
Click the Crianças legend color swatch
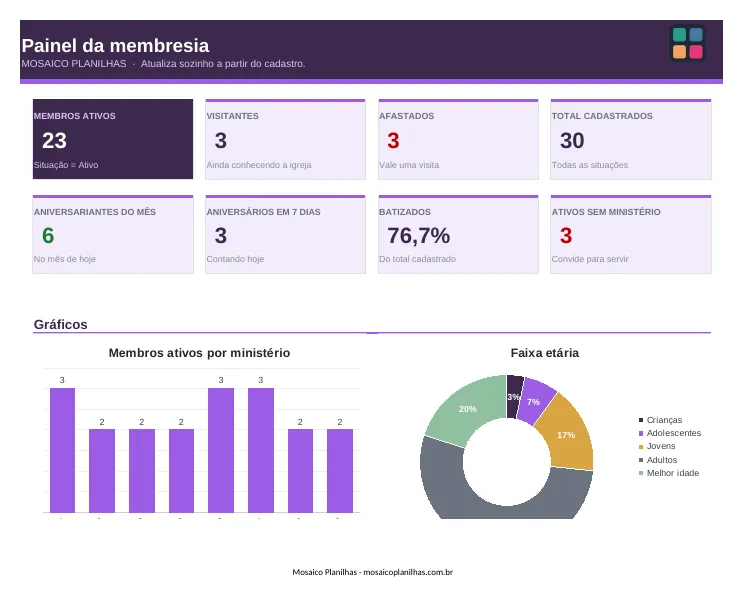click(x=641, y=420)
